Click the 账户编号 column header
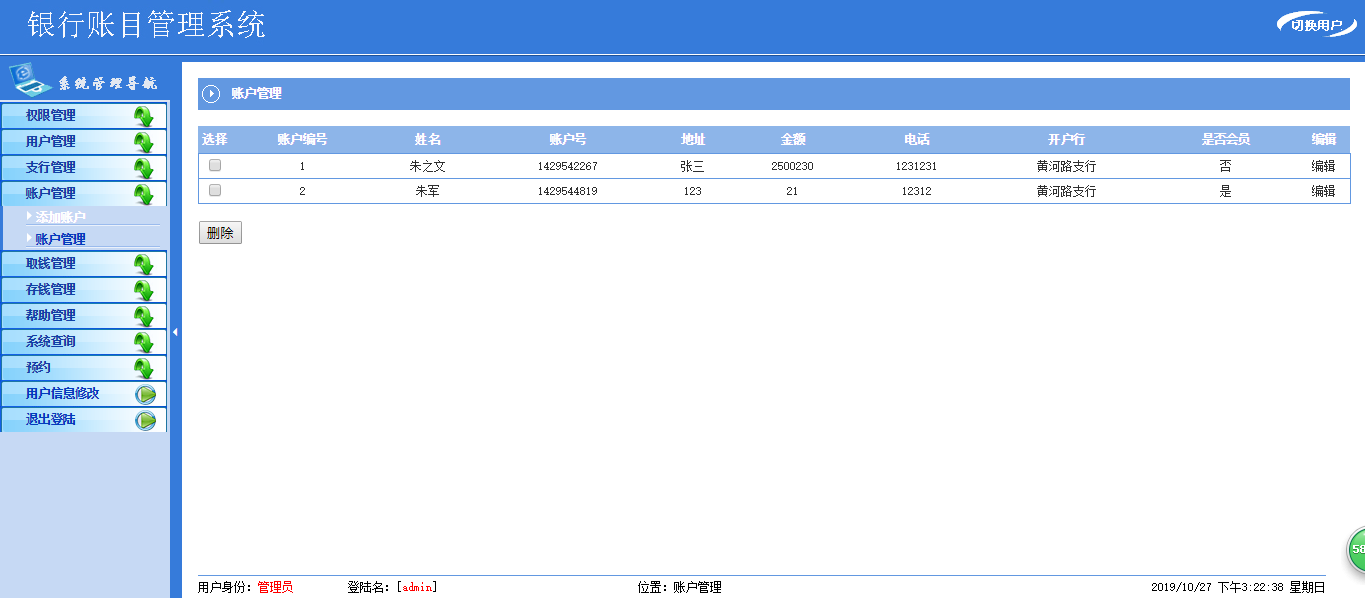The width and height of the screenshot is (1365, 598). 302,140
